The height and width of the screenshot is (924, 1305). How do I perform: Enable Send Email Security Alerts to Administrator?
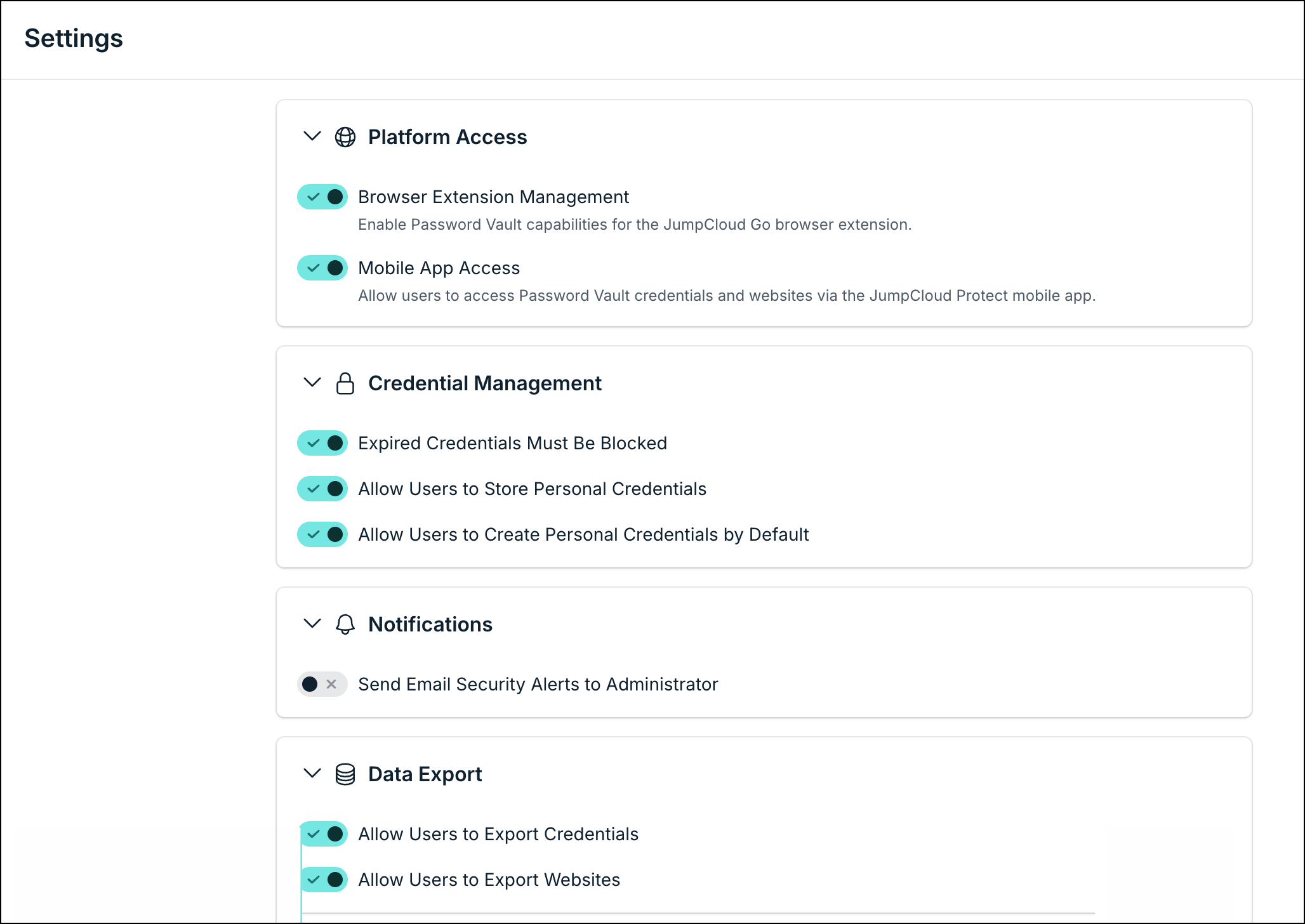coord(322,684)
